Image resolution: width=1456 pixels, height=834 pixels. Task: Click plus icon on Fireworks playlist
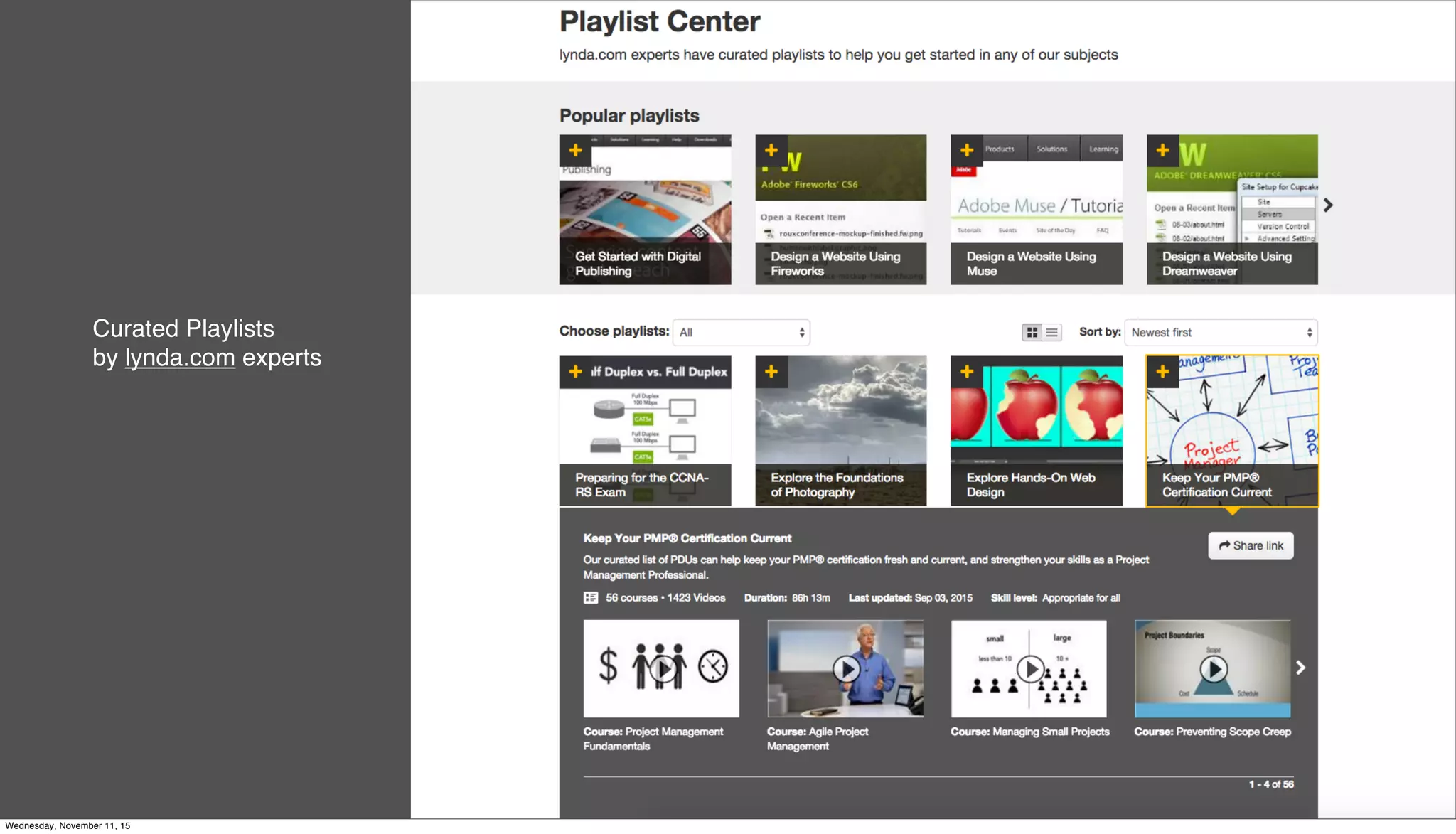(x=771, y=151)
